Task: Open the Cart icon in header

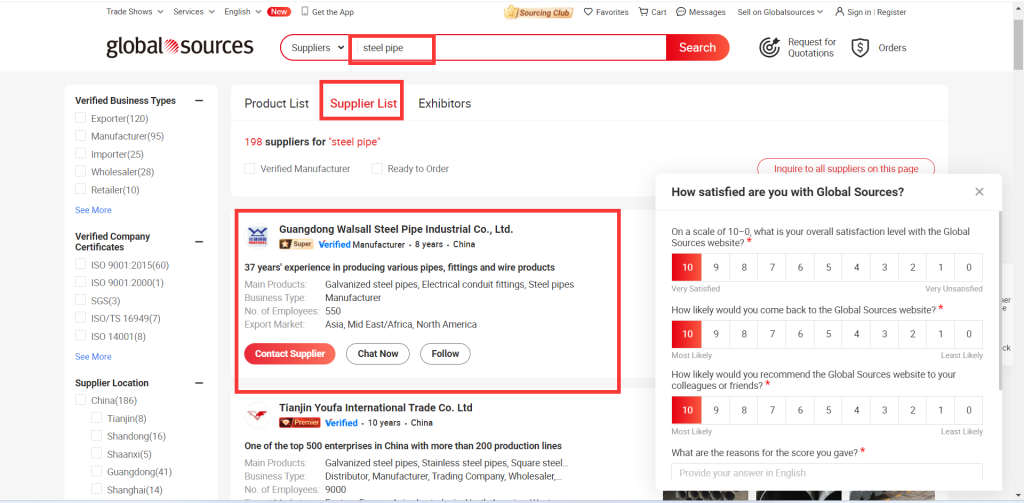Action: pyautogui.click(x=643, y=12)
